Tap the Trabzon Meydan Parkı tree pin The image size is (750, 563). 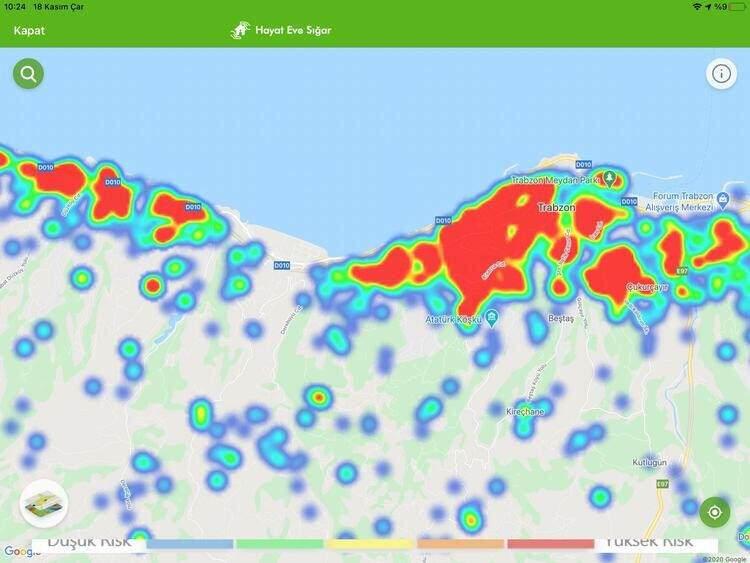click(x=608, y=180)
